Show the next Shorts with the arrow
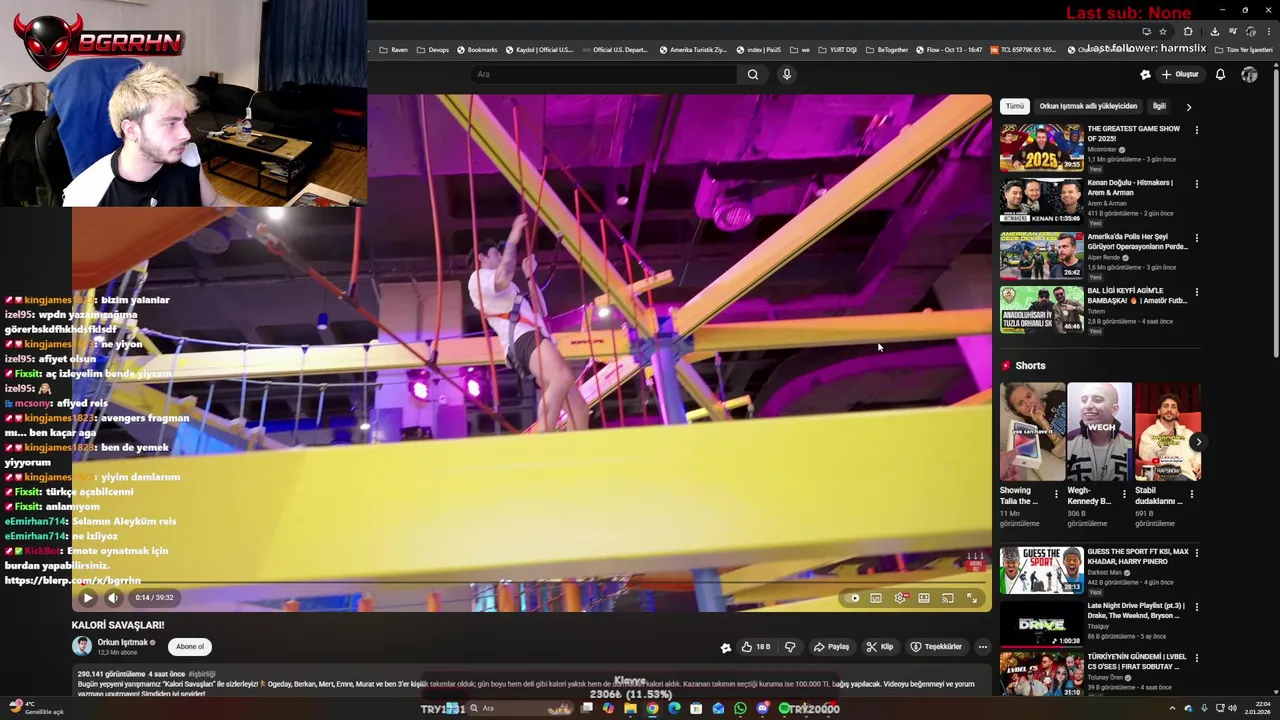1280x720 pixels. [1198, 442]
